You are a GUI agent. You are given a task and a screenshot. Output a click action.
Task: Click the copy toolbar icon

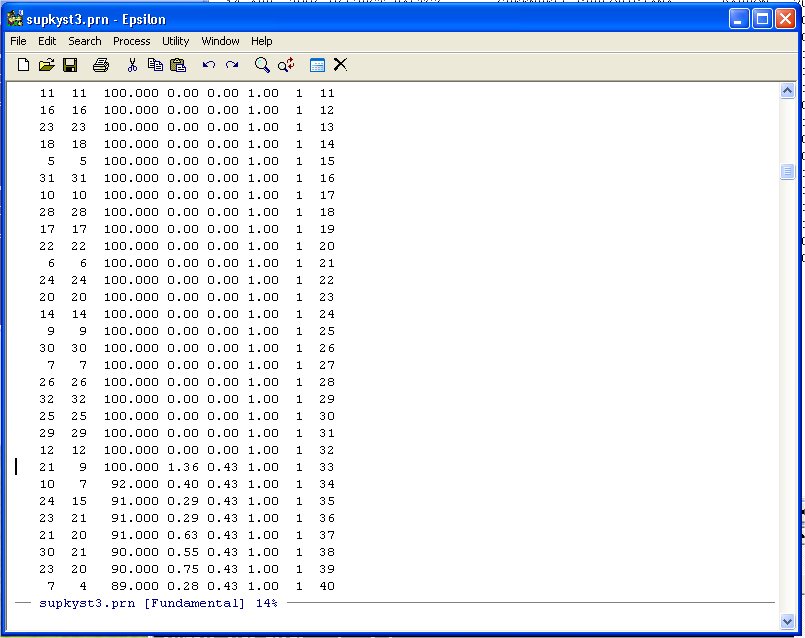[155, 65]
